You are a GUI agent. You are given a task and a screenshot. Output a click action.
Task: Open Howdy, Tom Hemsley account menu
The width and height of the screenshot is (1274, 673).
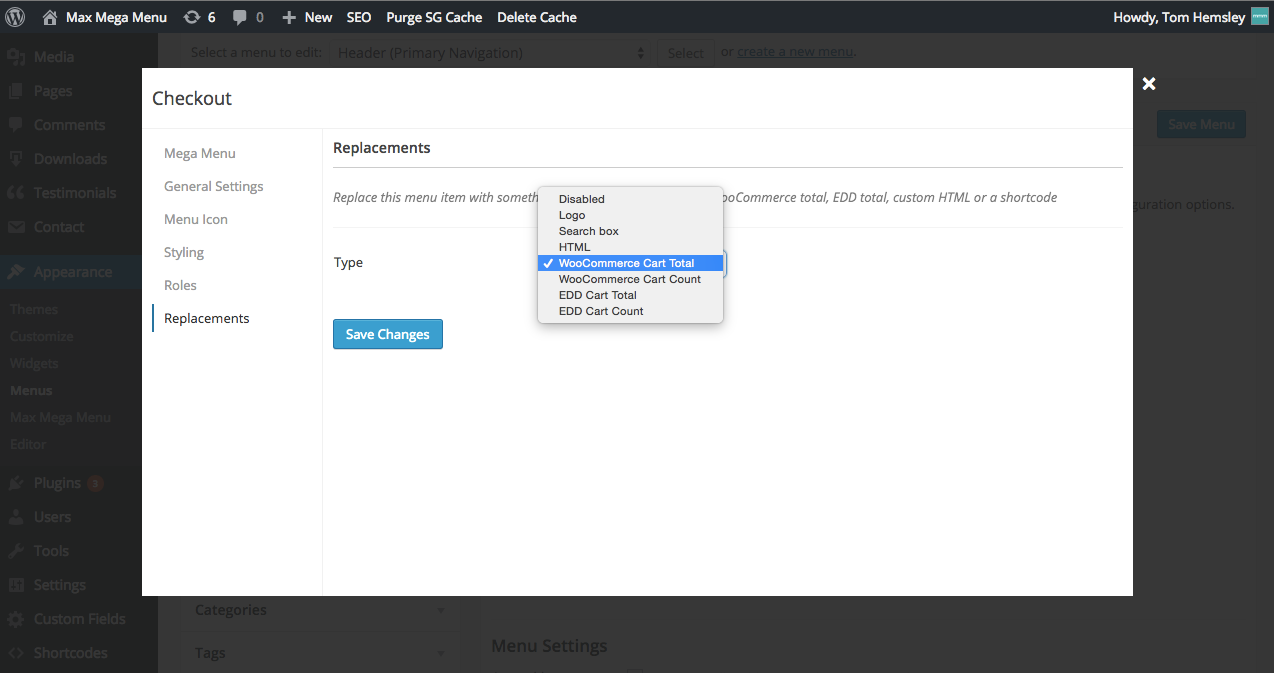1190,17
